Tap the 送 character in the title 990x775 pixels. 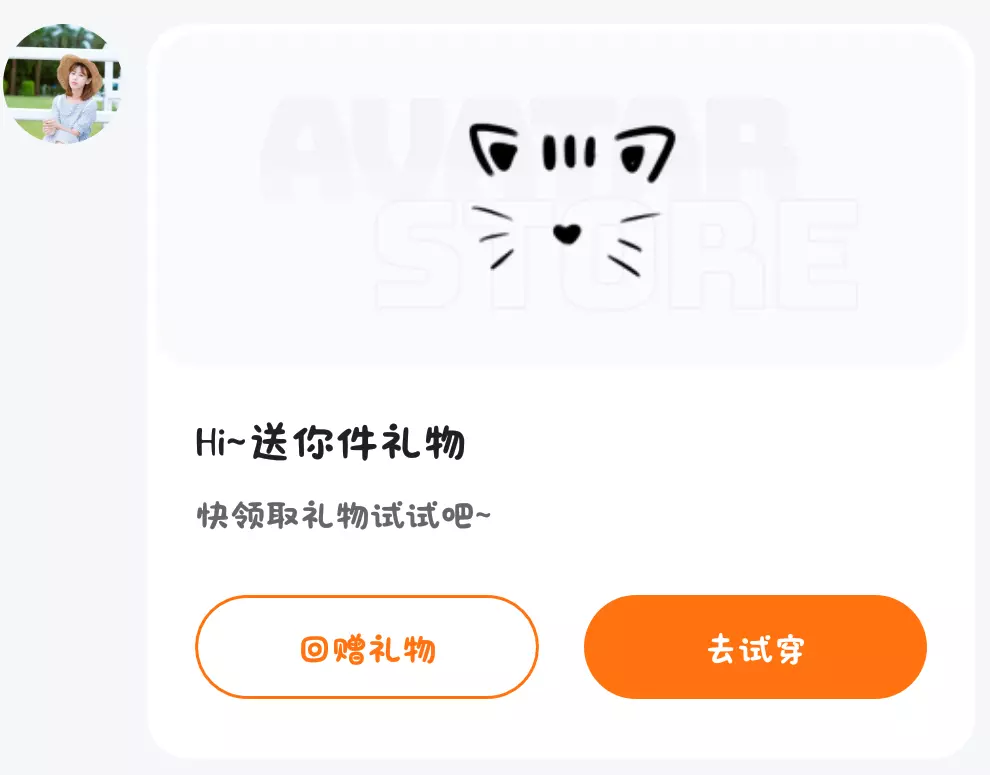[270, 443]
